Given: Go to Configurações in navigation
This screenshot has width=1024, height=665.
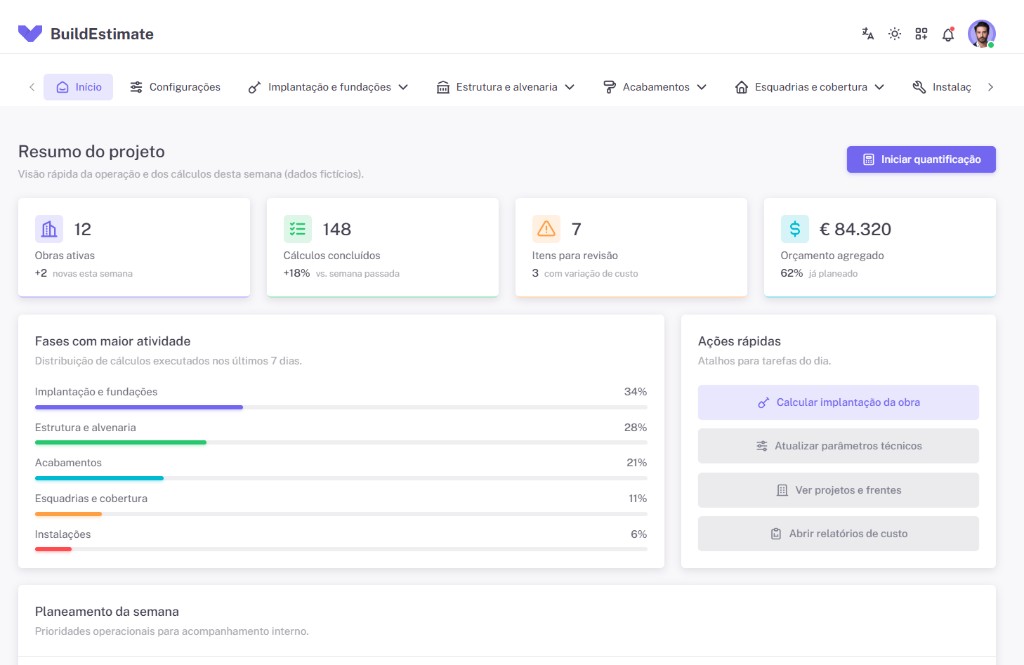Looking at the screenshot, I should pyautogui.click(x=175, y=87).
